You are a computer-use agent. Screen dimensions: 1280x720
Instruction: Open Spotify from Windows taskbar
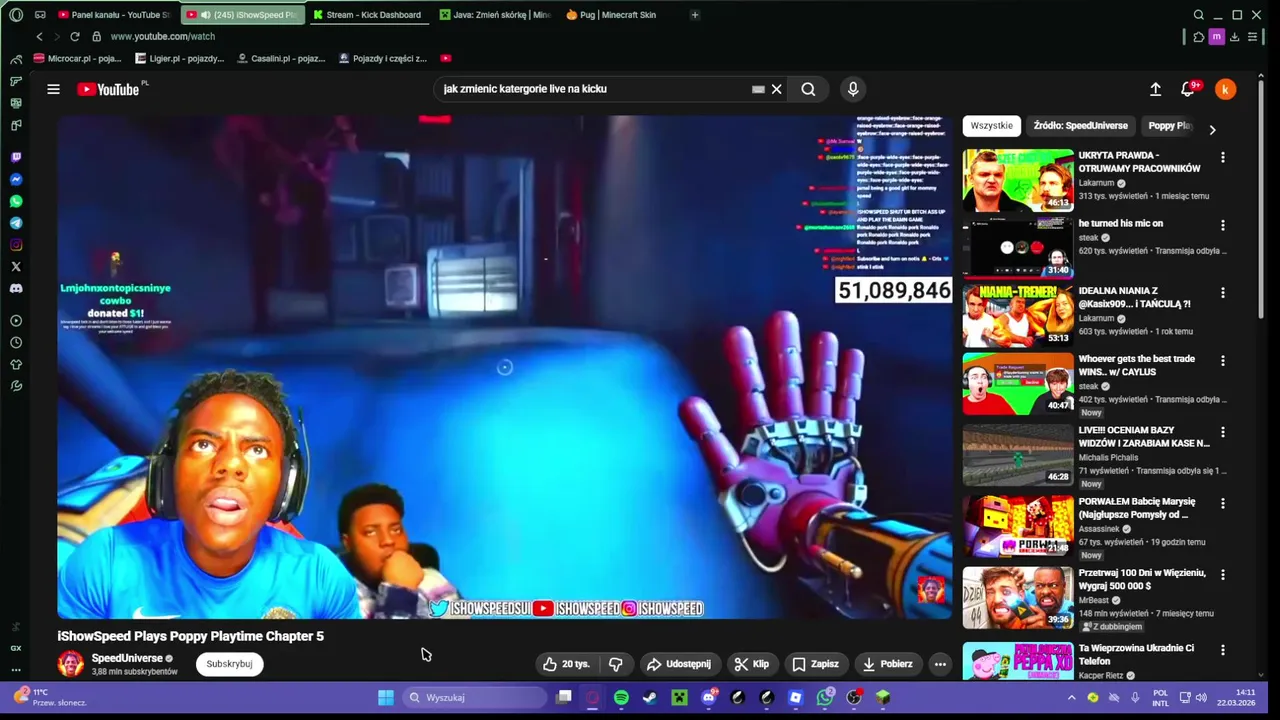click(621, 697)
